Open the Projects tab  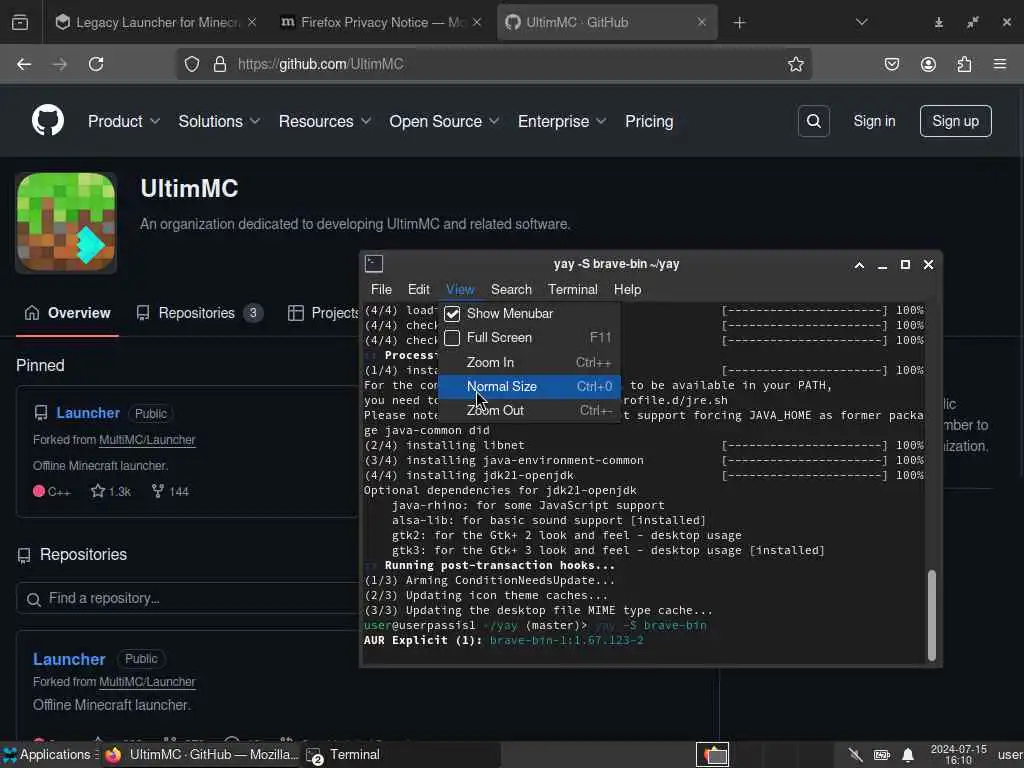(x=323, y=313)
